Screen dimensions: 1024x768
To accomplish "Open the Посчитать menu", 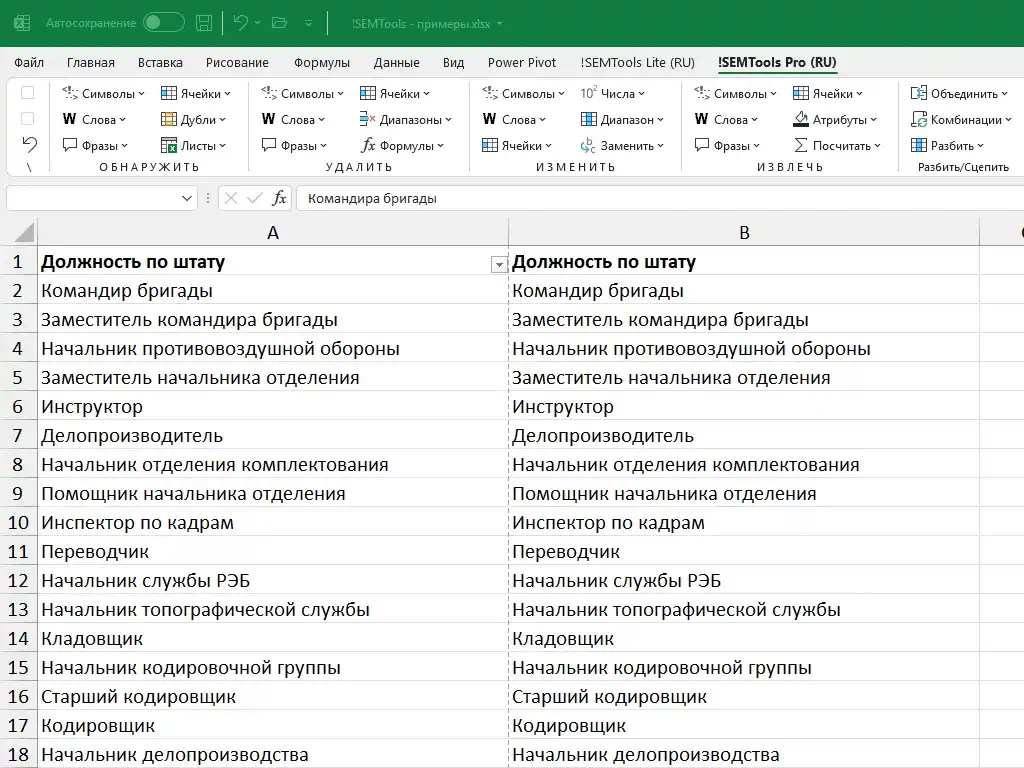I will click(x=837, y=146).
